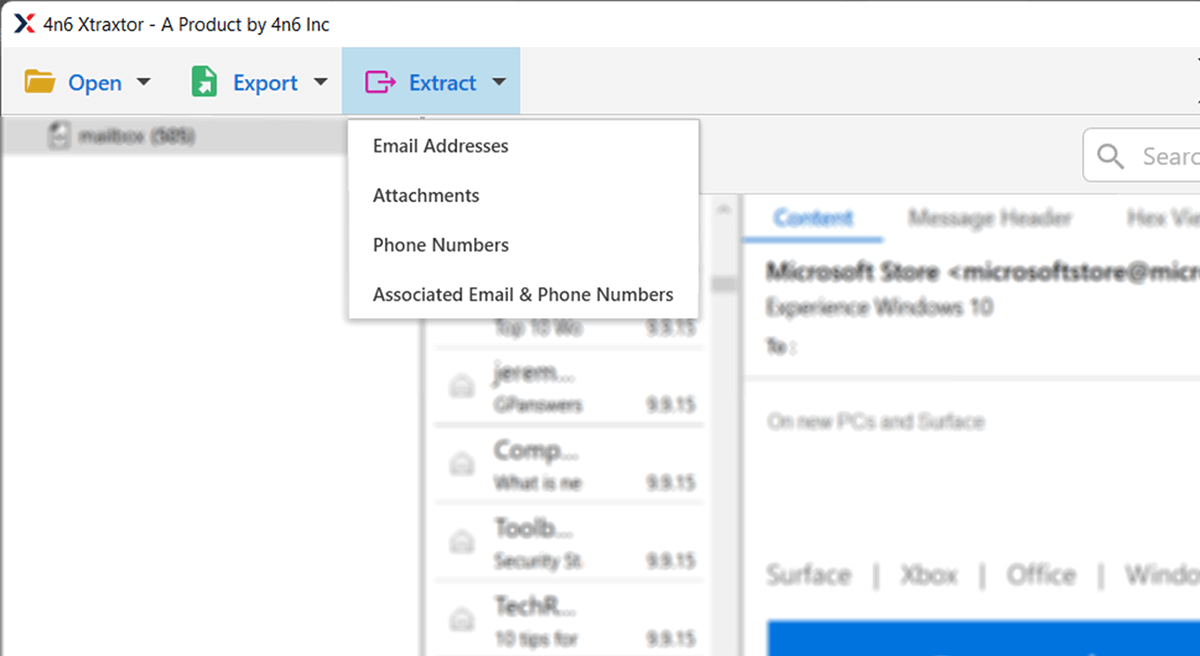
Task: Select the email from jerem...
Action: [568, 387]
